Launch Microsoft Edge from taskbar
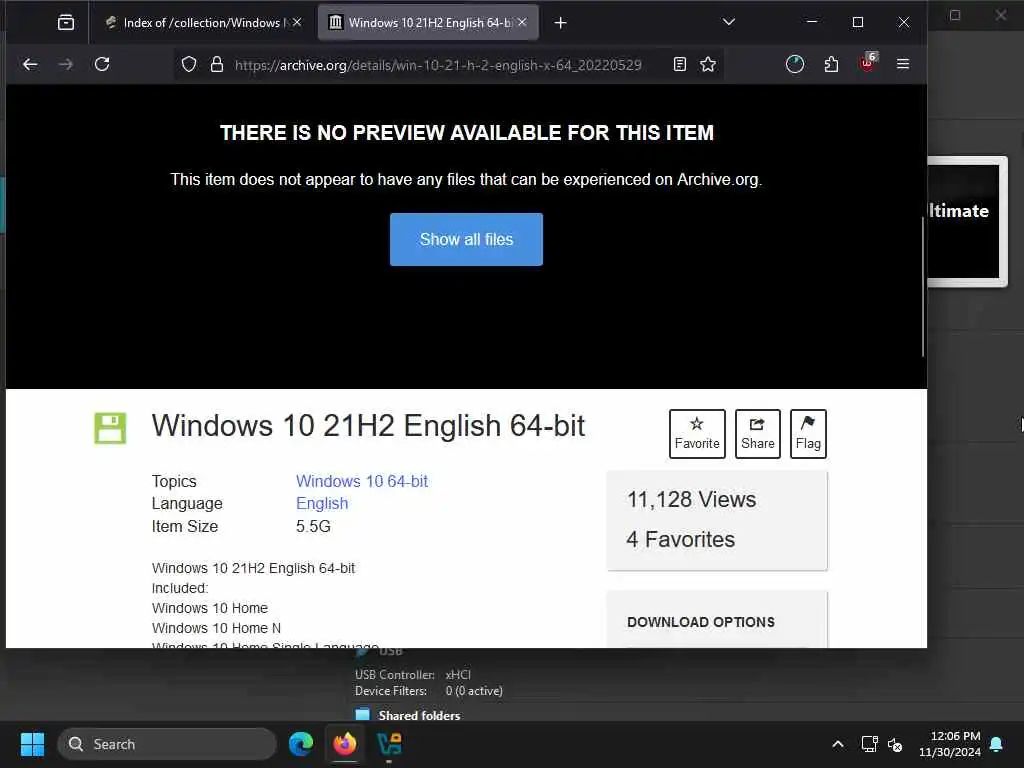 point(301,744)
